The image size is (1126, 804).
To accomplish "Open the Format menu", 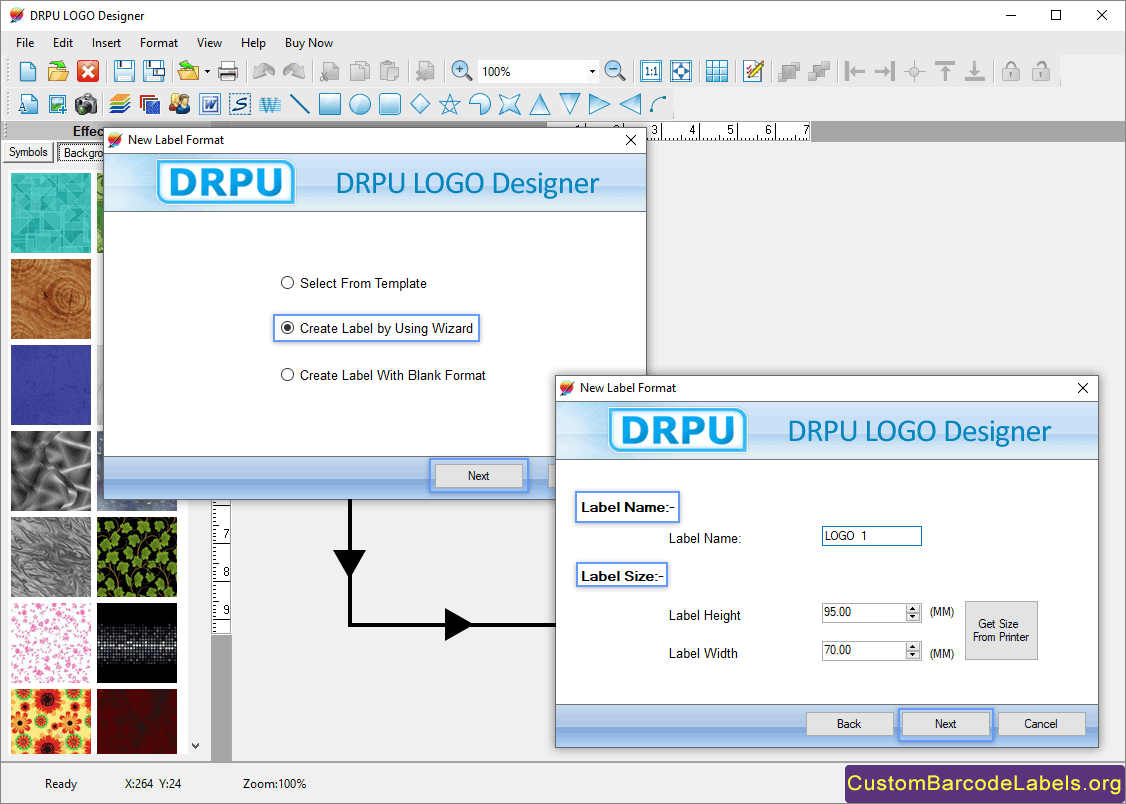I will click(159, 43).
